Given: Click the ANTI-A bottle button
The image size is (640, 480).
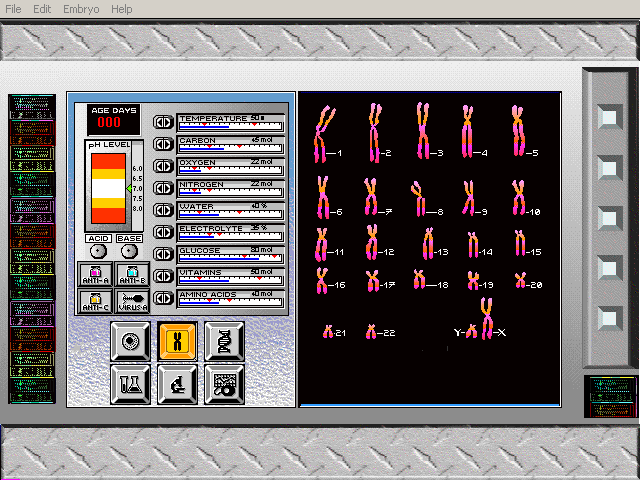Looking at the screenshot, I should [x=96, y=275].
